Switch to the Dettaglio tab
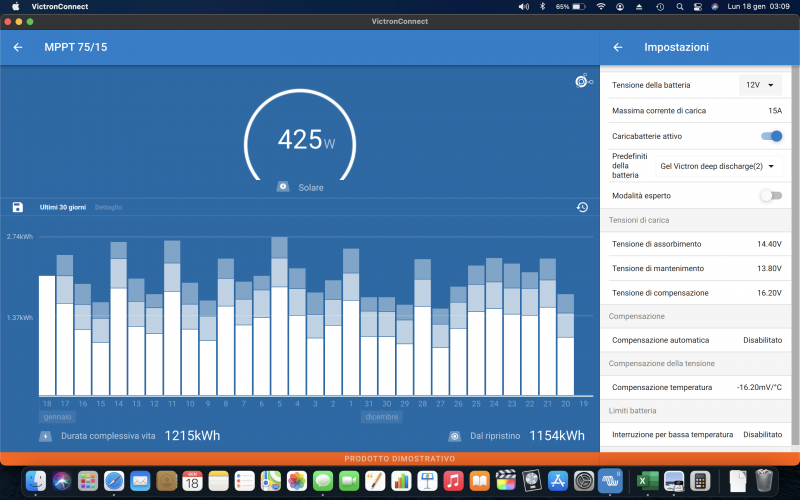The height and width of the screenshot is (500, 800). click(108, 207)
